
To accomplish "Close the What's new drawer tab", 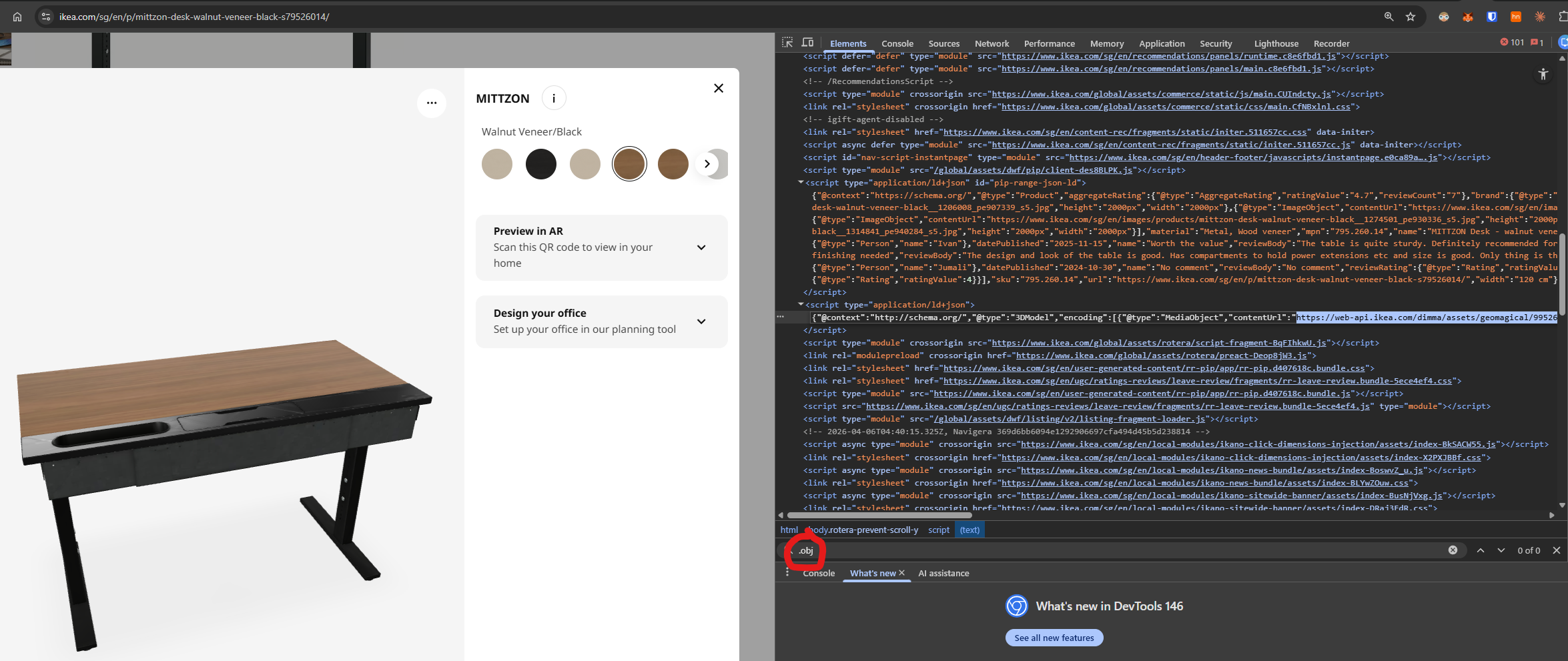I will click(x=902, y=573).
